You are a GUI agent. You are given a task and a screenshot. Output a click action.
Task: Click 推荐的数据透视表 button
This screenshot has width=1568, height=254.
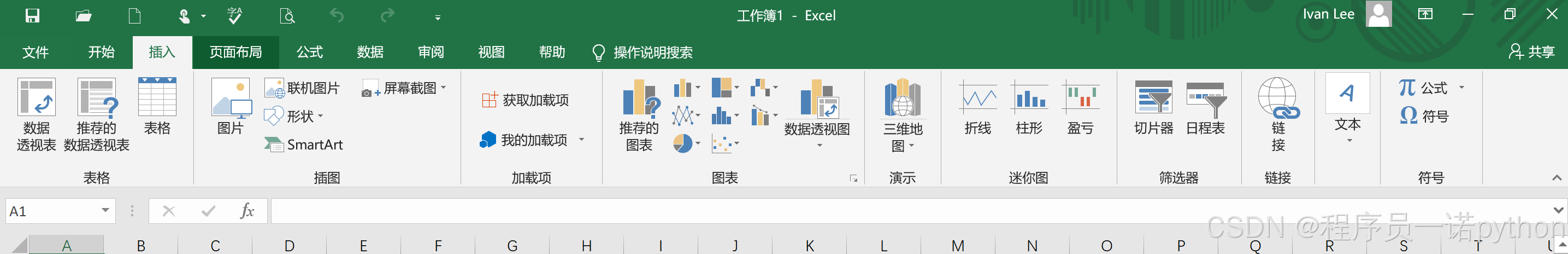(x=96, y=115)
